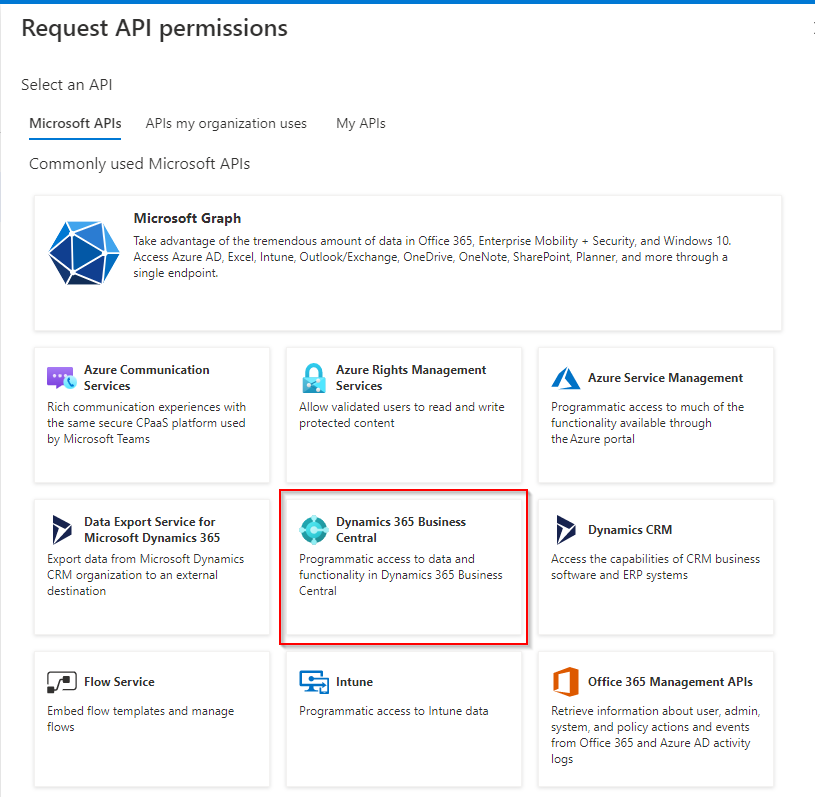The width and height of the screenshot is (815, 797).
Task: Switch to the Microsoft APIs tab
Action: (x=74, y=123)
